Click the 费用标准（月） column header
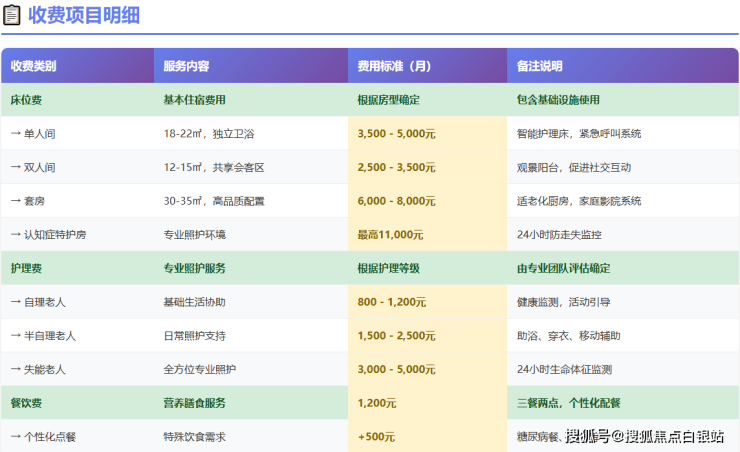 coord(394,66)
